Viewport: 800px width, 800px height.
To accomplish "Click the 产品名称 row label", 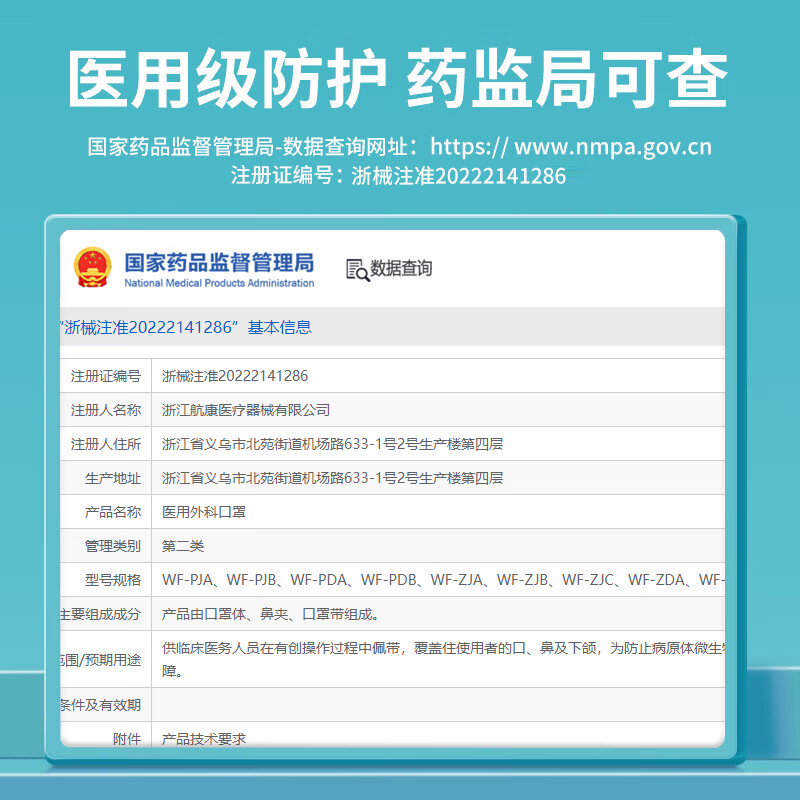I will (x=113, y=512).
